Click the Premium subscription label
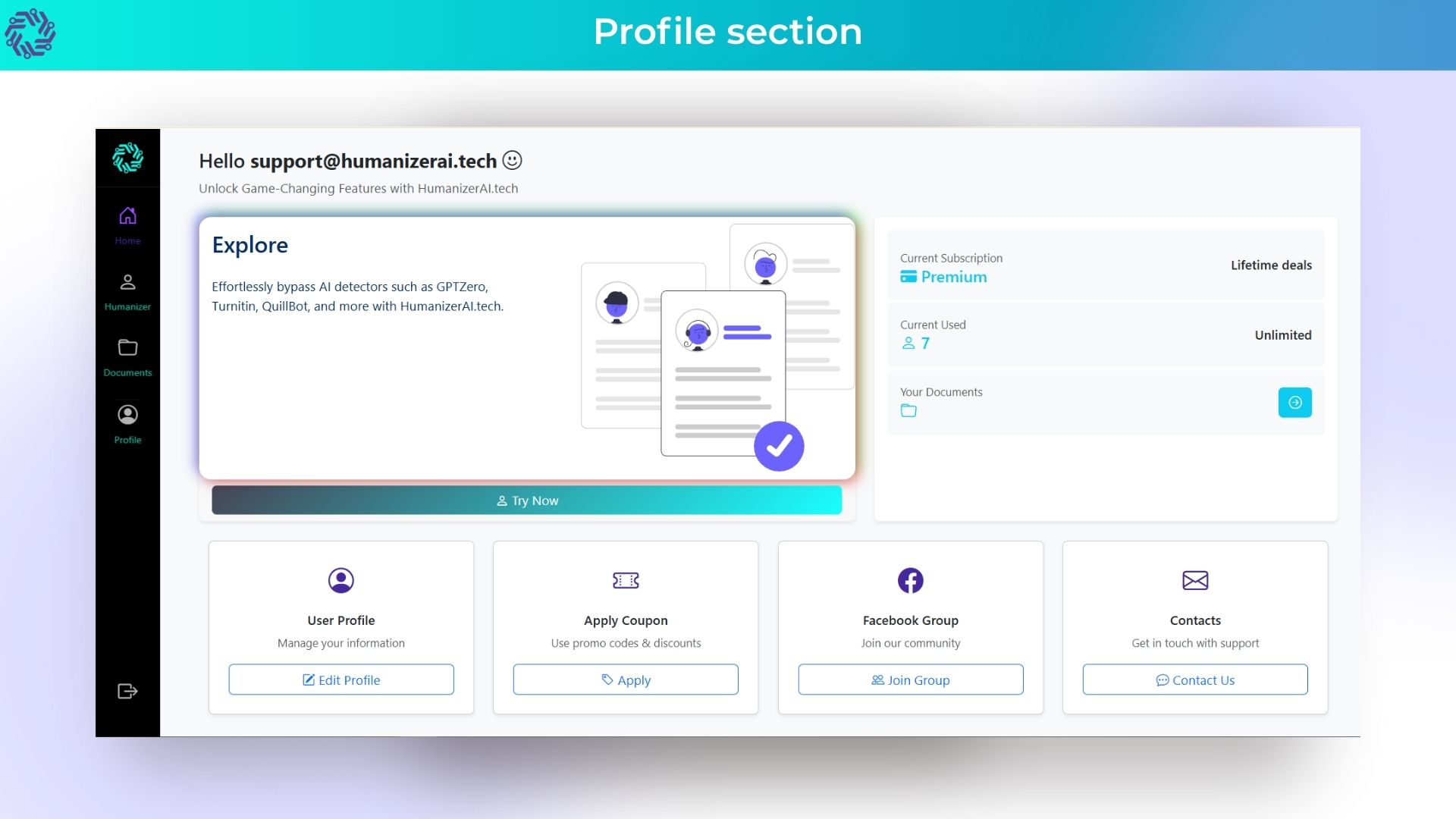1456x819 pixels. point(953,278)
